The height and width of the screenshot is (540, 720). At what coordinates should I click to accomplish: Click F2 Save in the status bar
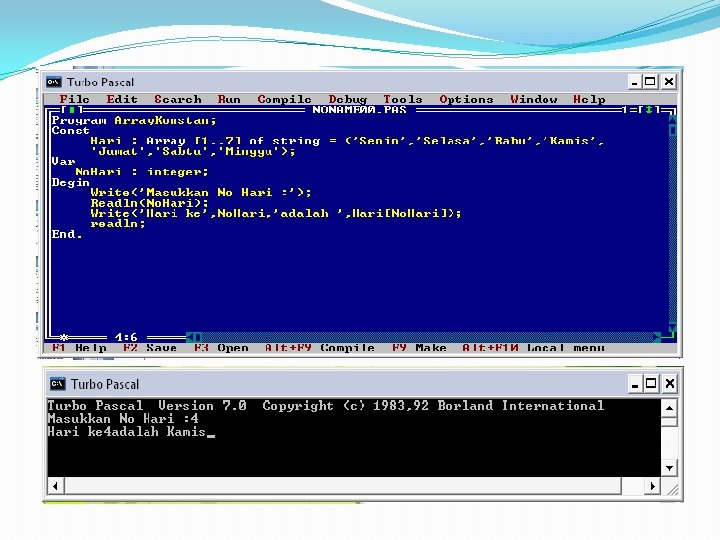(150, 348)
